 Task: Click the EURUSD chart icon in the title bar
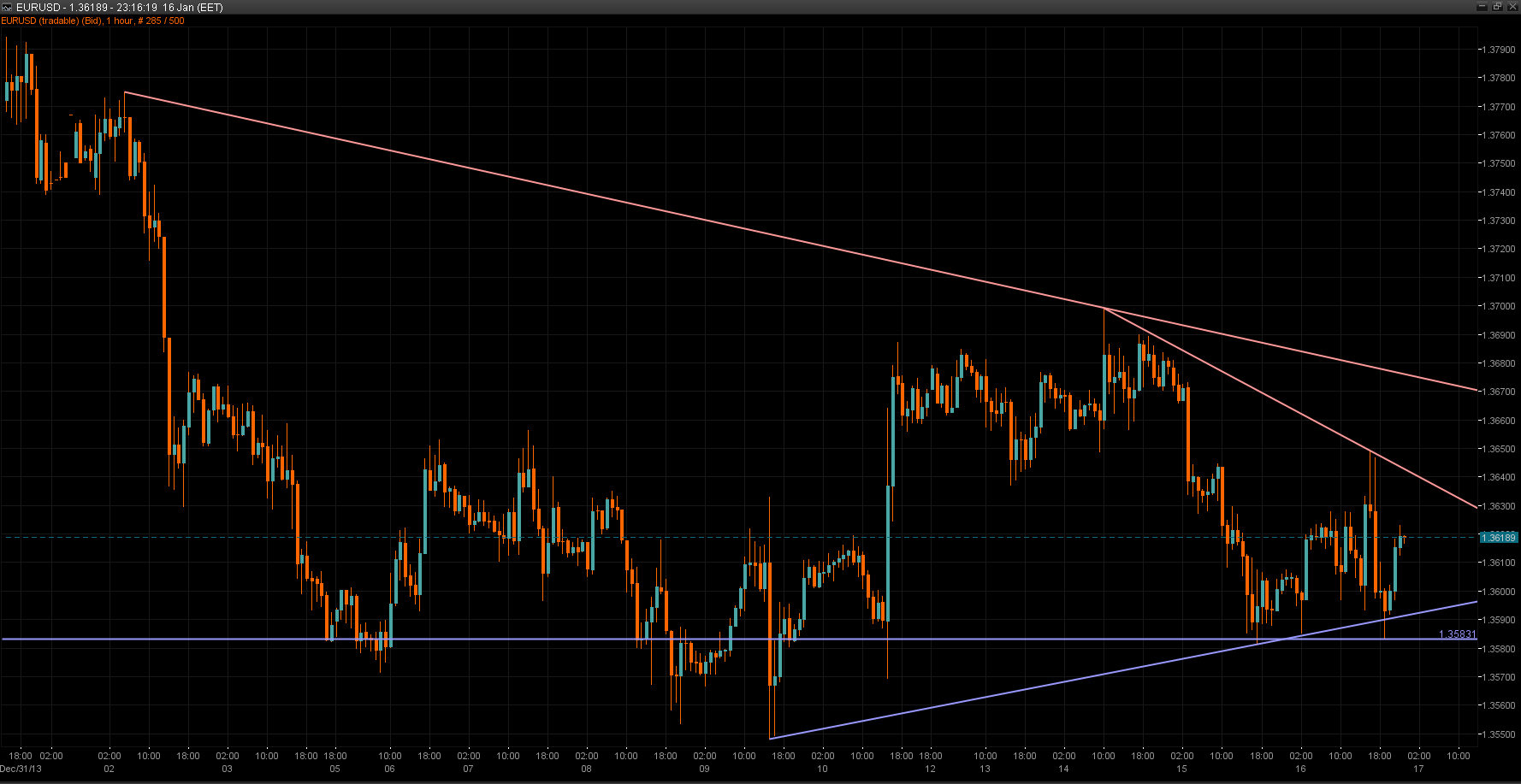point(9,7)
